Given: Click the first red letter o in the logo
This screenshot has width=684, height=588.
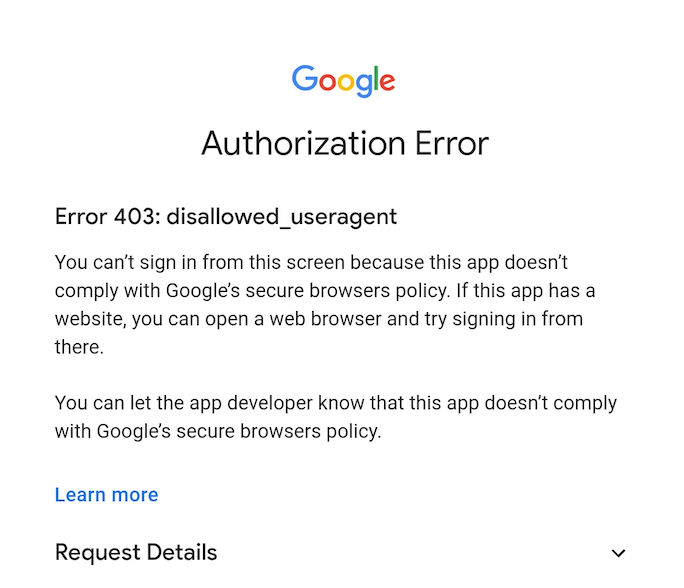Looking at the screenshot, I should [327, 82].
